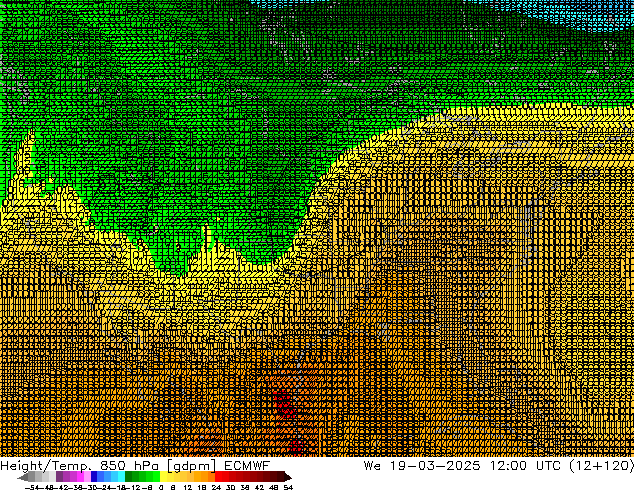Click the "ECMWF" model label
The height and width of the screenshot is (490, 634).
pos(247,466)
